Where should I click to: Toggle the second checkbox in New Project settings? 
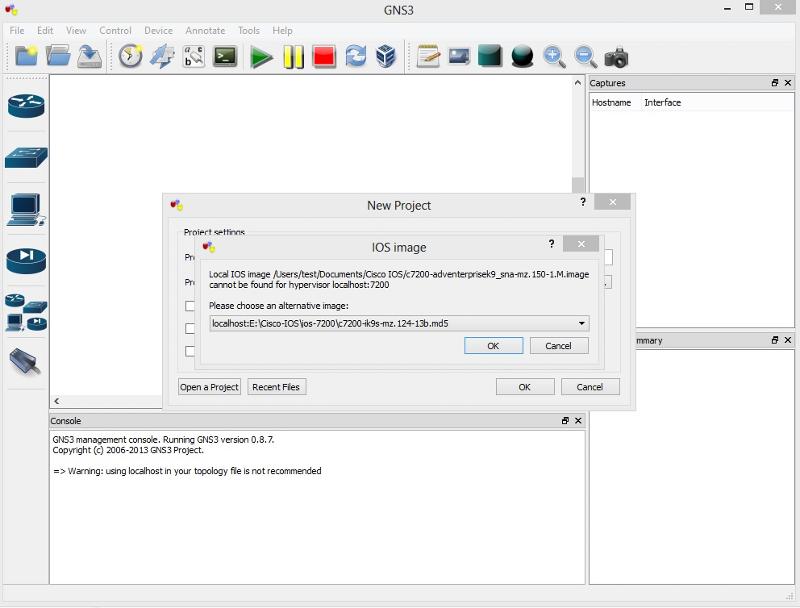(190, 328)
